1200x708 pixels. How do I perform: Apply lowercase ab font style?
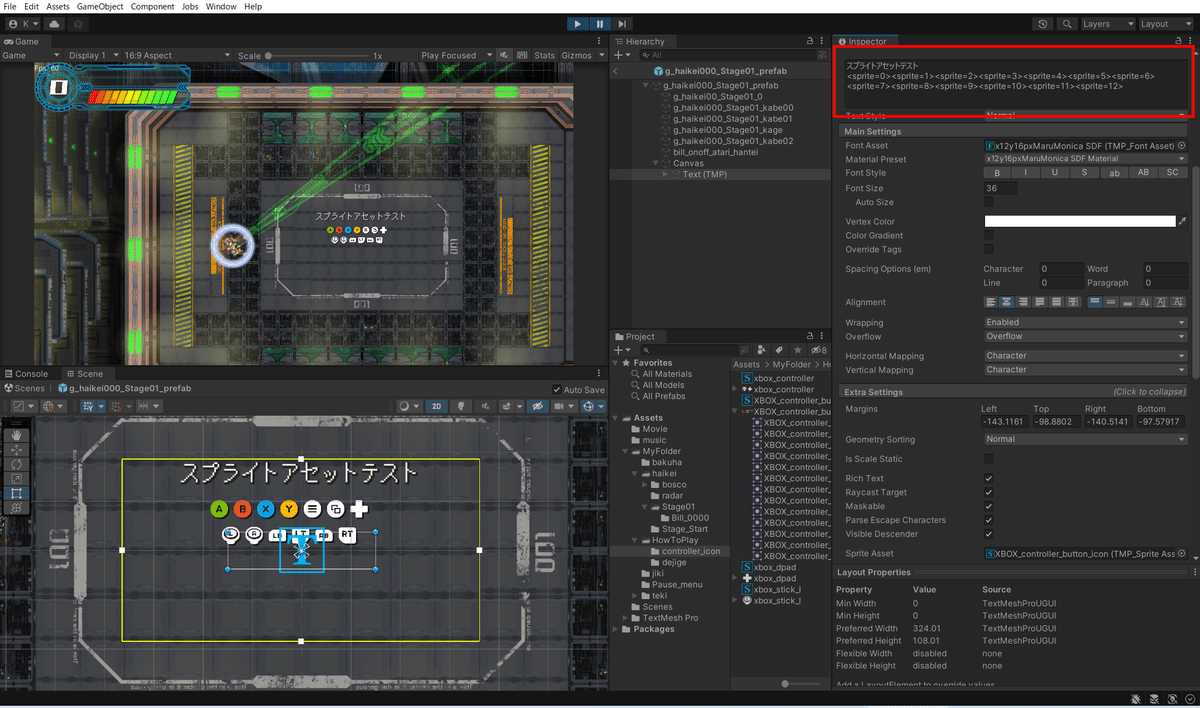click(x=1114, y=173)
